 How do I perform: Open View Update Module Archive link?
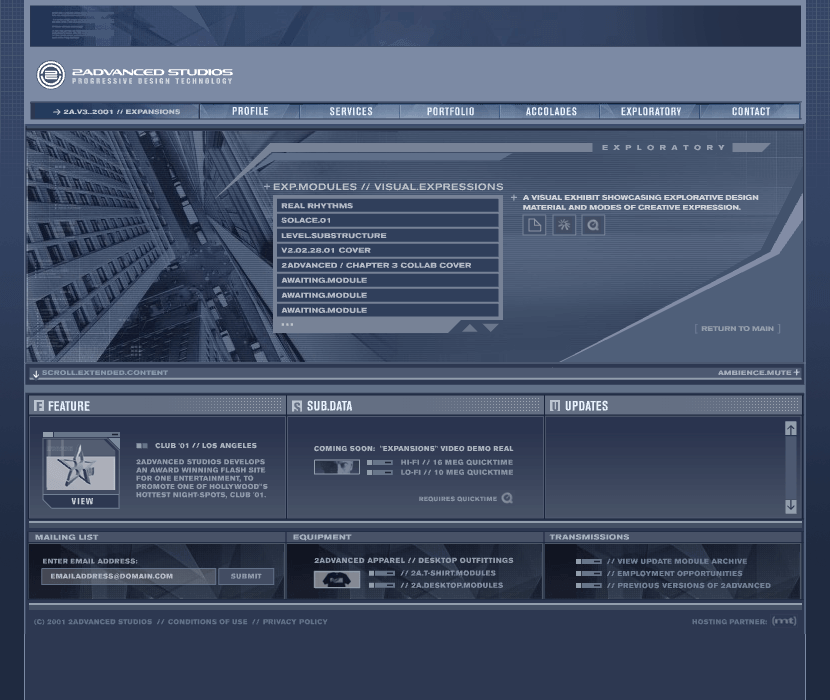[677, 561]
